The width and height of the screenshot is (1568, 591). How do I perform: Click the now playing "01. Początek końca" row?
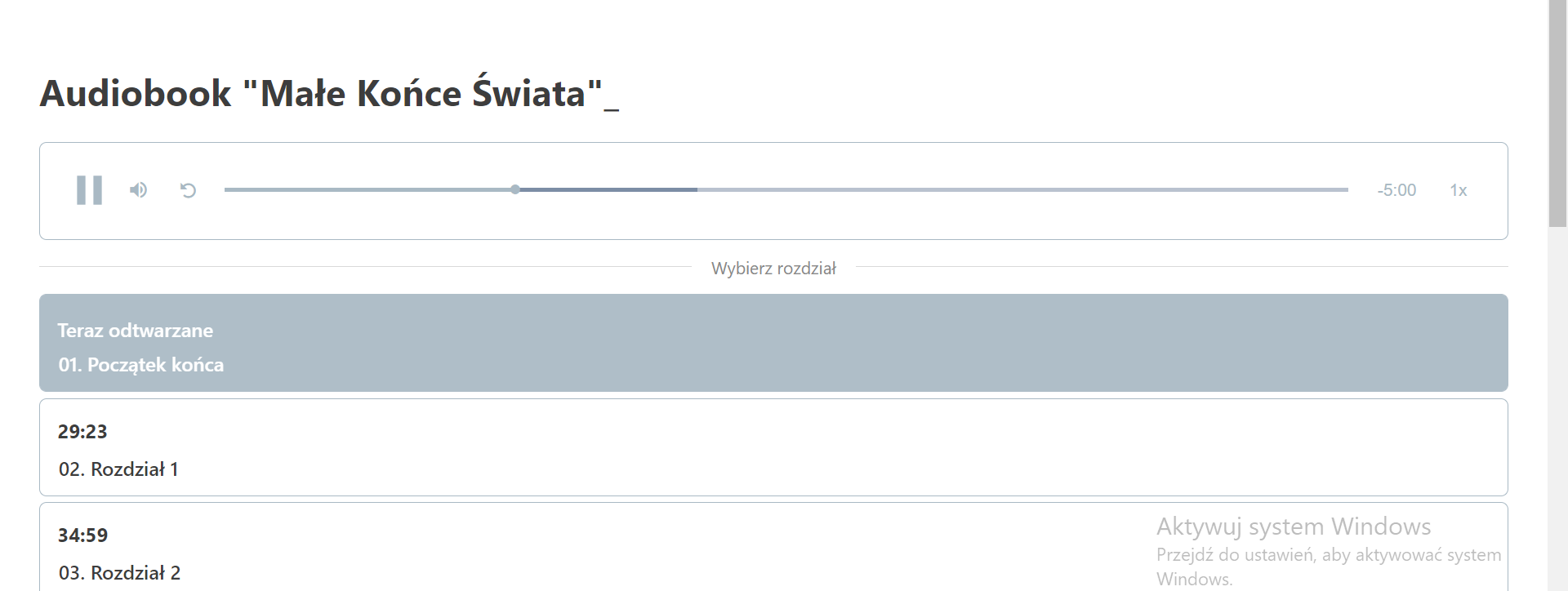point(773,343)
